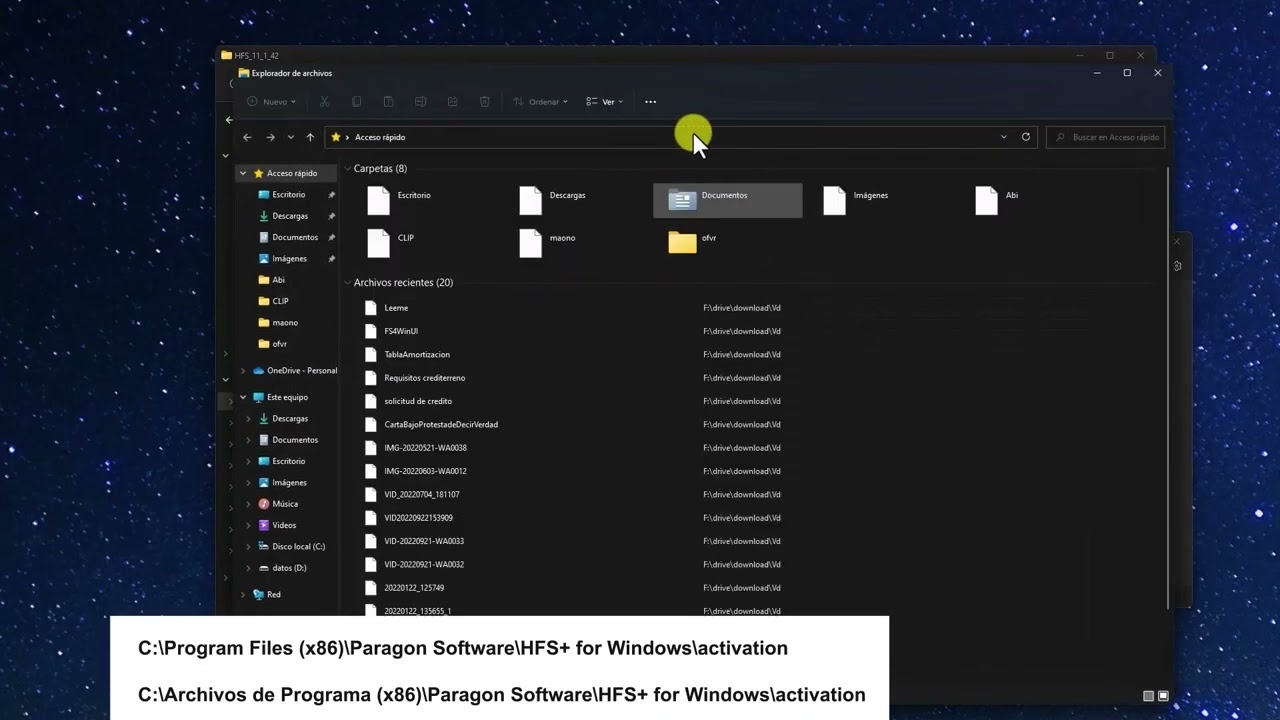Screen dimensions: 1280x720
Task: Switch to details view in status bar
Action: coord(1148,696)
